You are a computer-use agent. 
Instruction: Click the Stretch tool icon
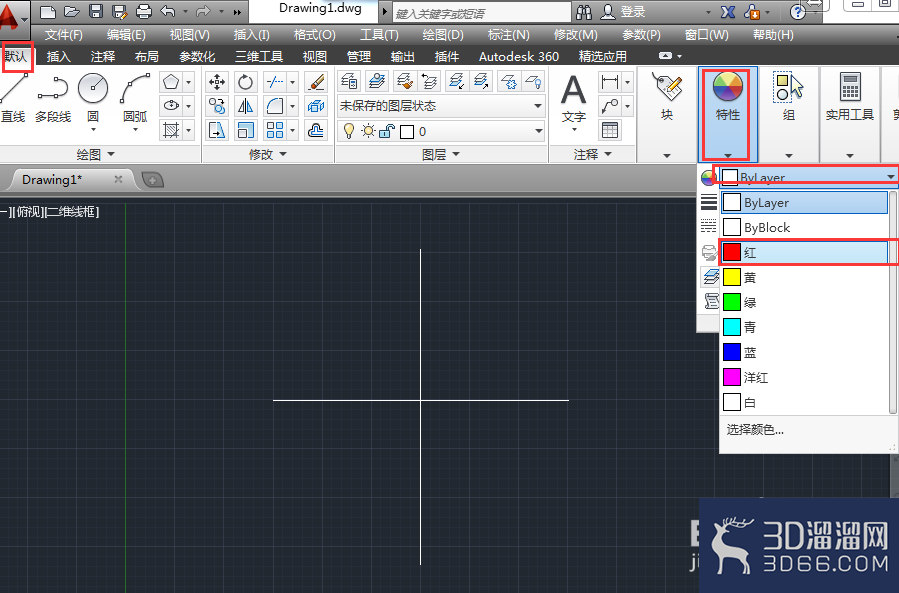pos(217,130)
